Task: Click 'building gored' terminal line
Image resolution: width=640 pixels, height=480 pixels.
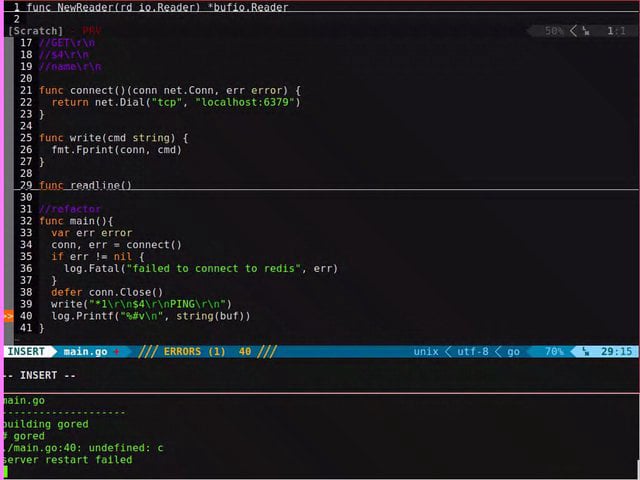Action: (45, 424)
